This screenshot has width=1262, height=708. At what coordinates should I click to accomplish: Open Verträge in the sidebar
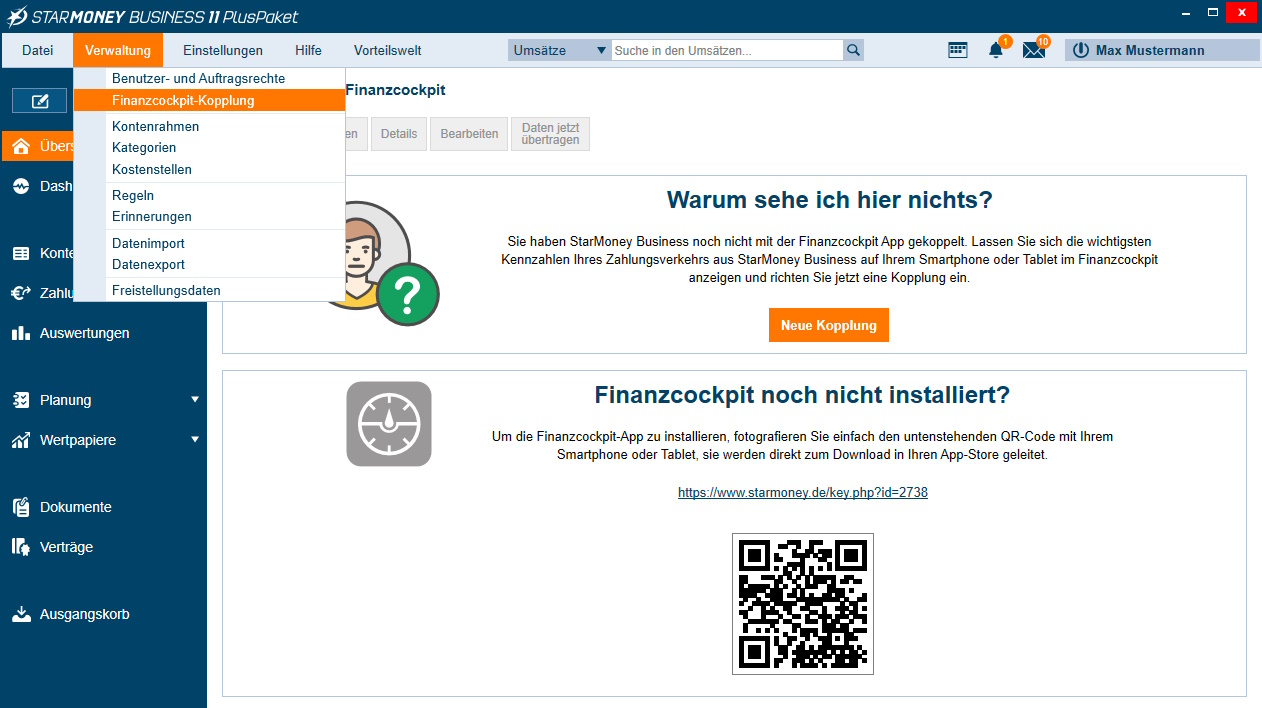(66, 547)
